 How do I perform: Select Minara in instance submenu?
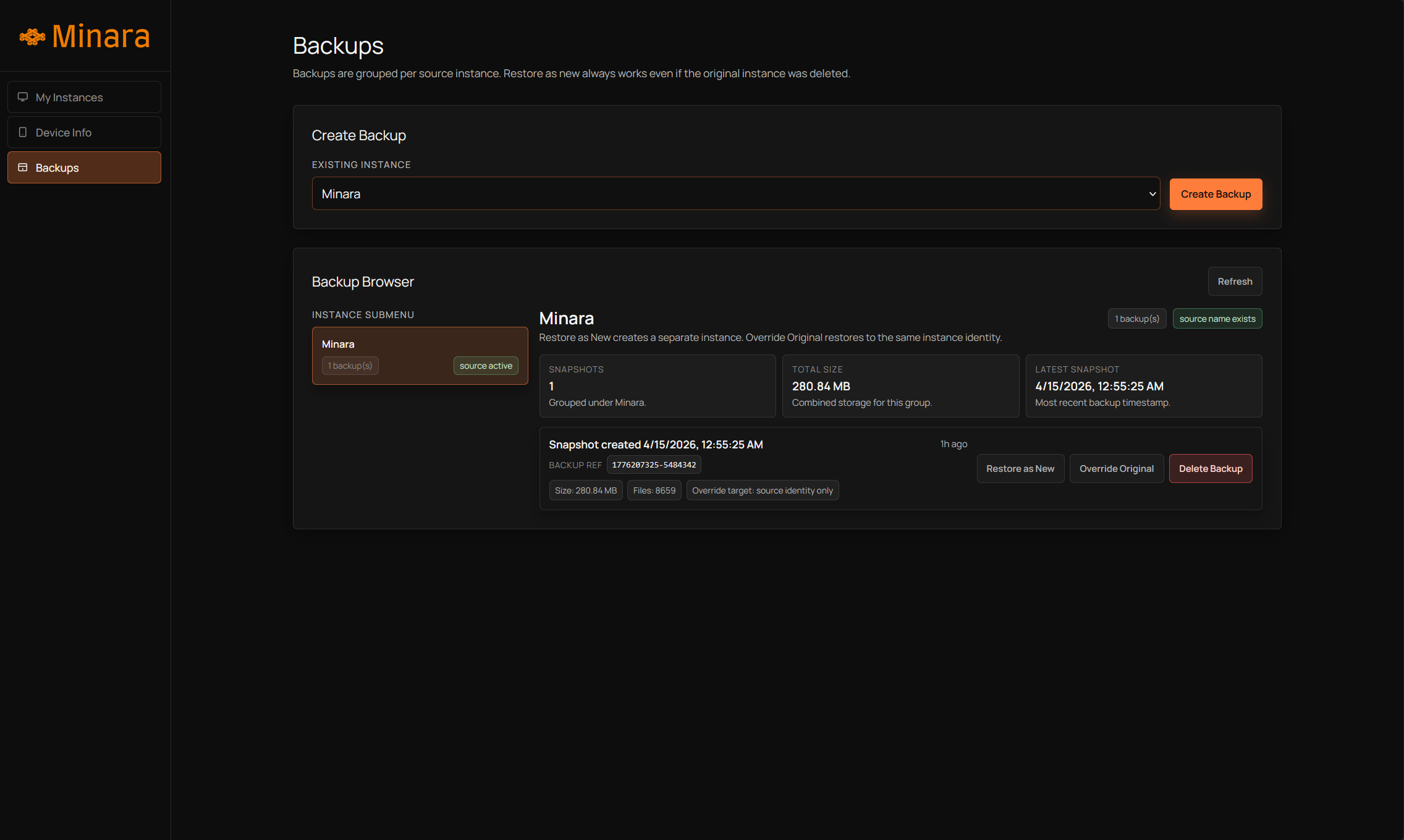(x=420, y=356)
